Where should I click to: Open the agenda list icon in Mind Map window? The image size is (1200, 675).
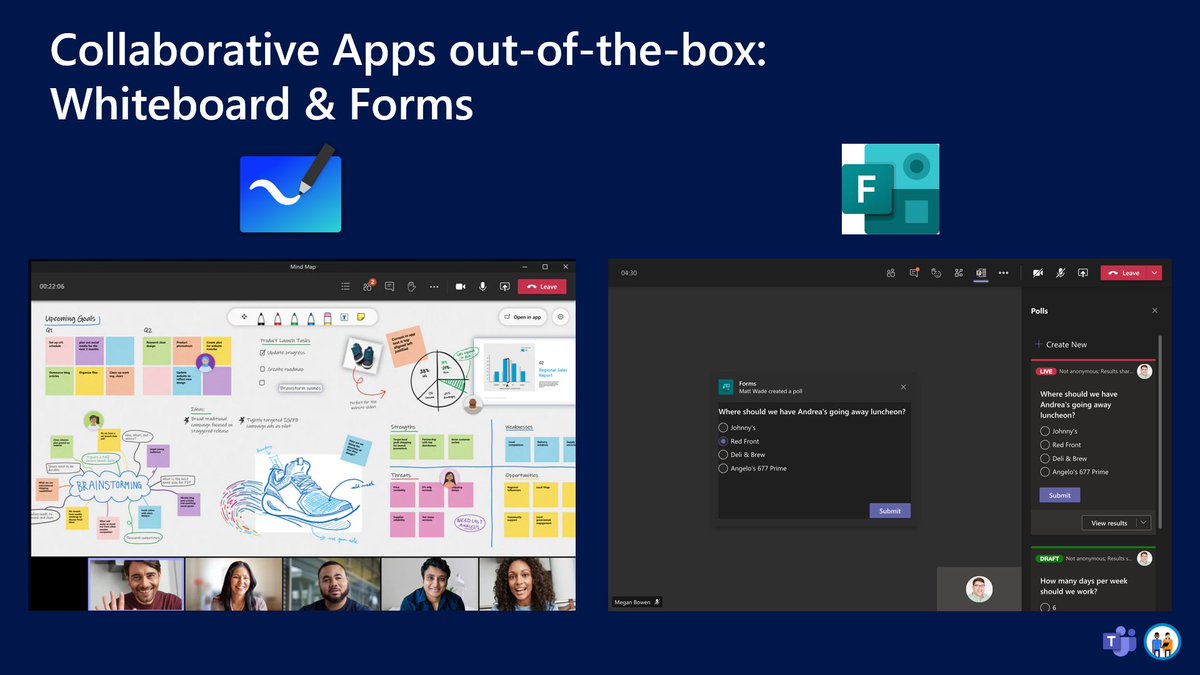point(346,286)
